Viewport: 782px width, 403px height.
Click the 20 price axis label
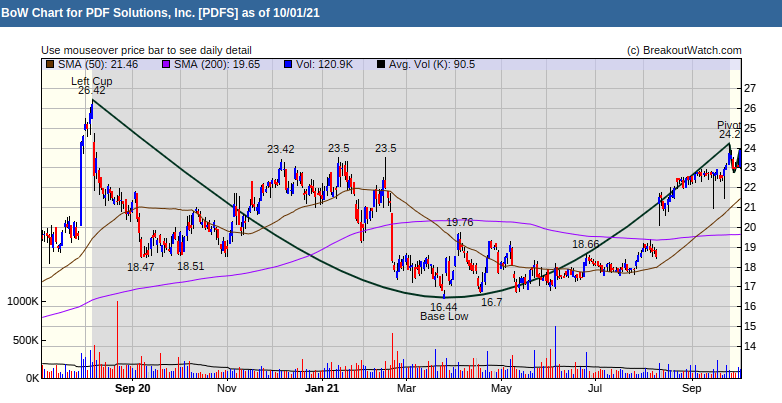pyautogui.click(x=750, y=227)
